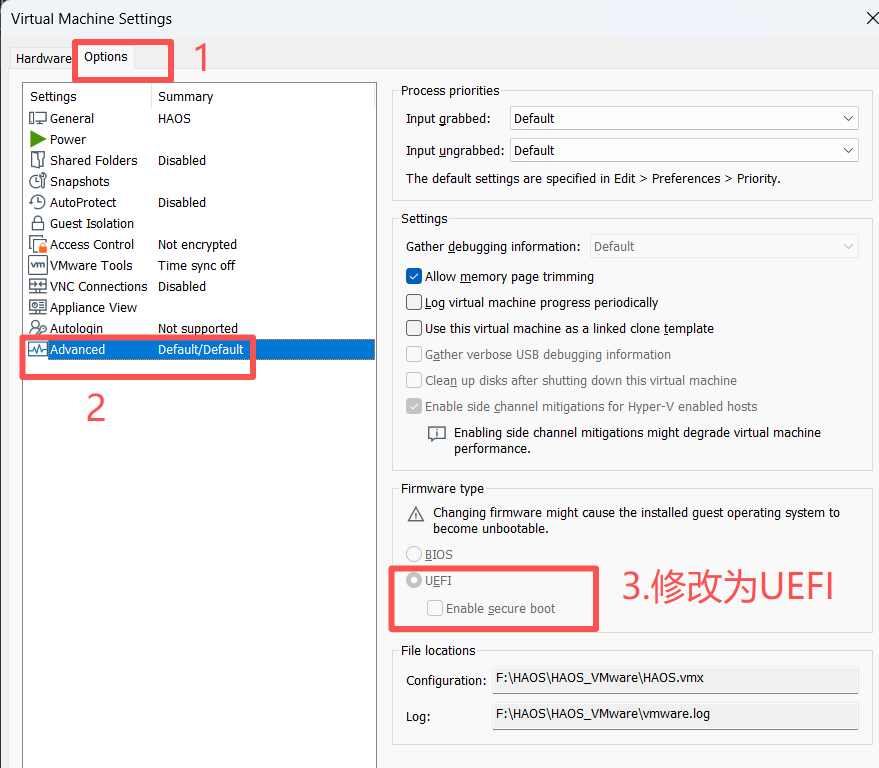Click the 'Not supported' summary text
Viewport: 879px width, 768px height.
coord(198,328)
